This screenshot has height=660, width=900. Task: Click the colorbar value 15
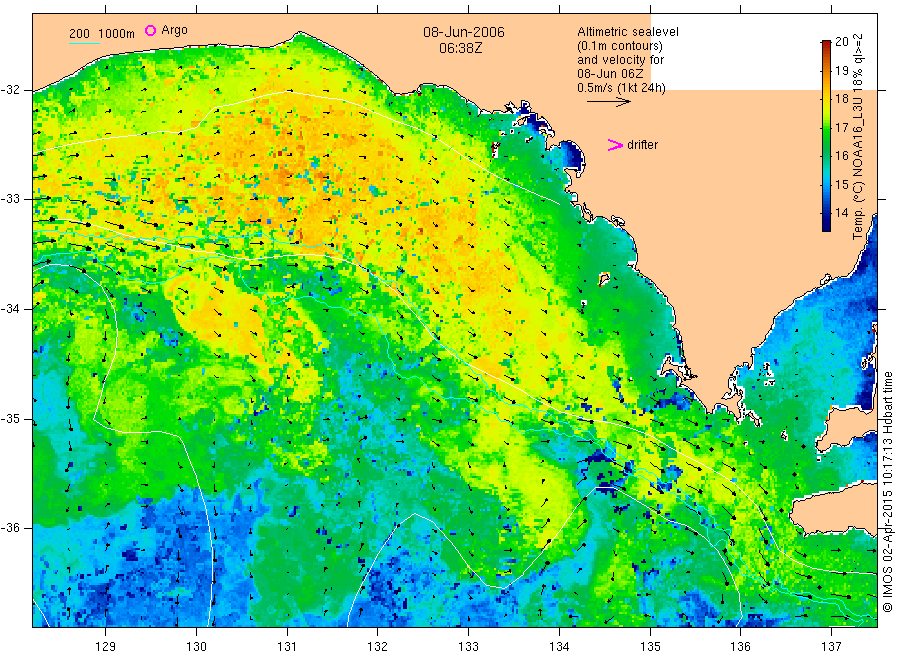coord(841,184)
